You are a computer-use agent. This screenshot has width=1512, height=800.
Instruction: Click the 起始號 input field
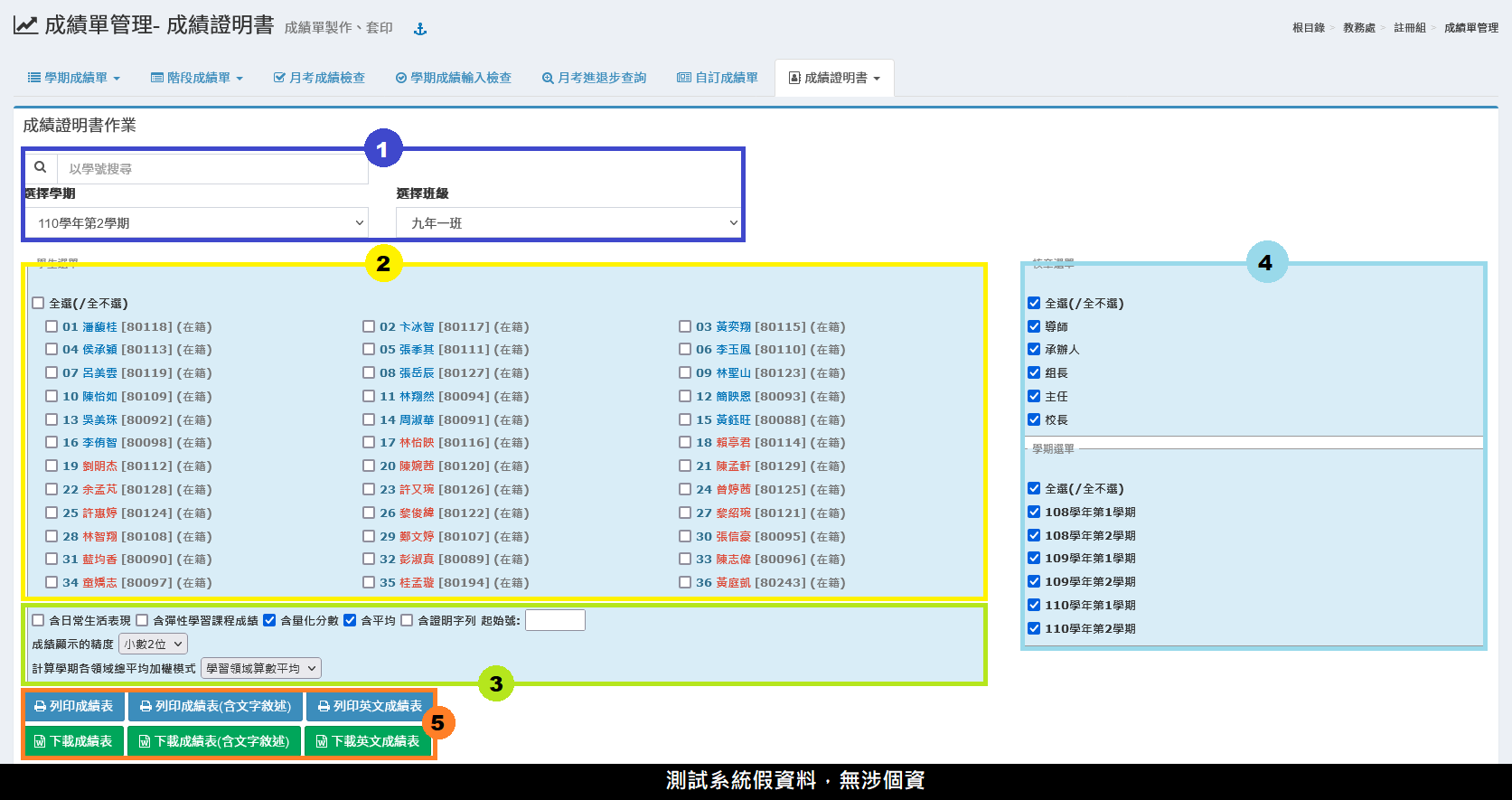(555, 620)
